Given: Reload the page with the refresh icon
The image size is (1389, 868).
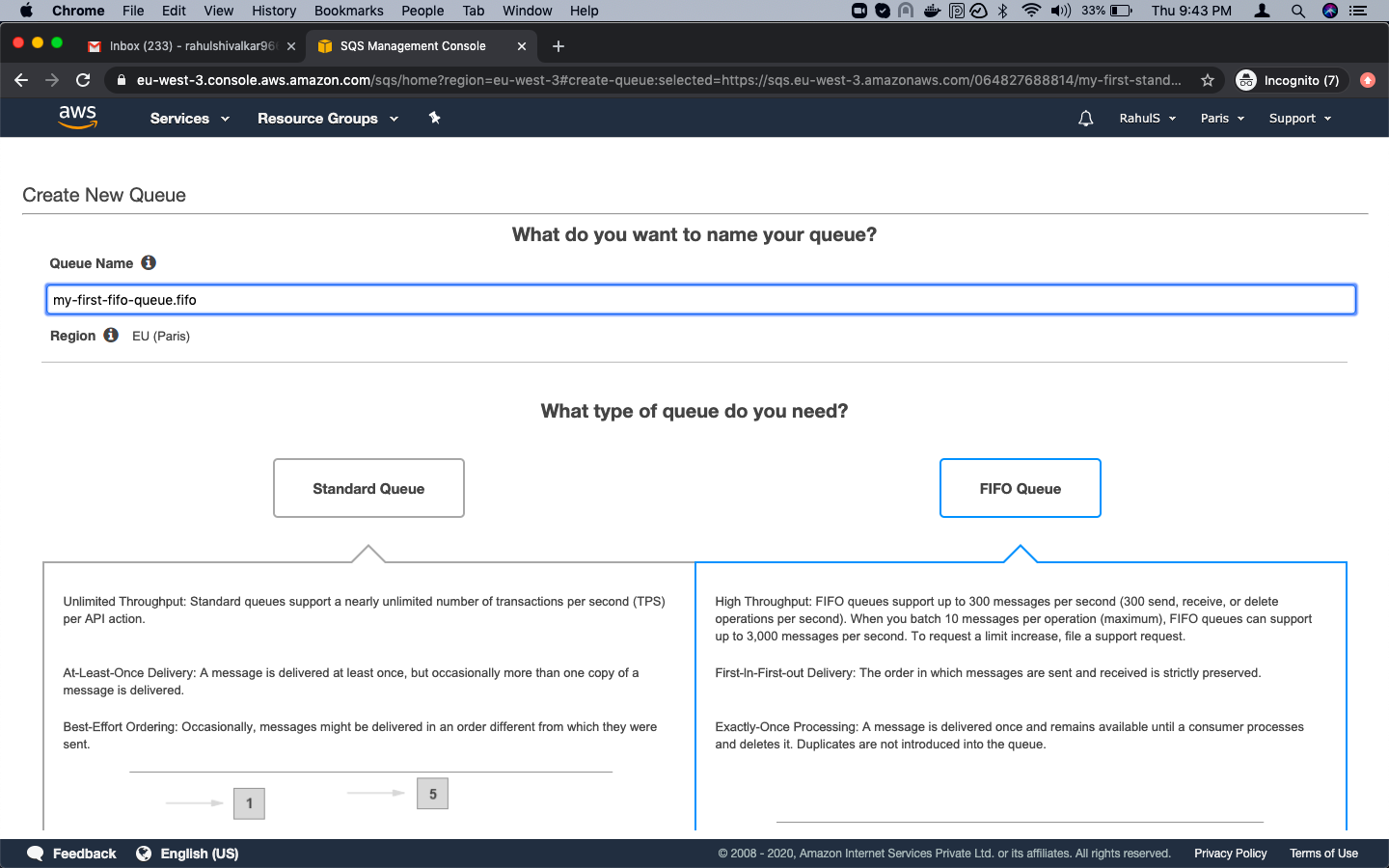Looking at the screenshot, I should coord(83,80).
